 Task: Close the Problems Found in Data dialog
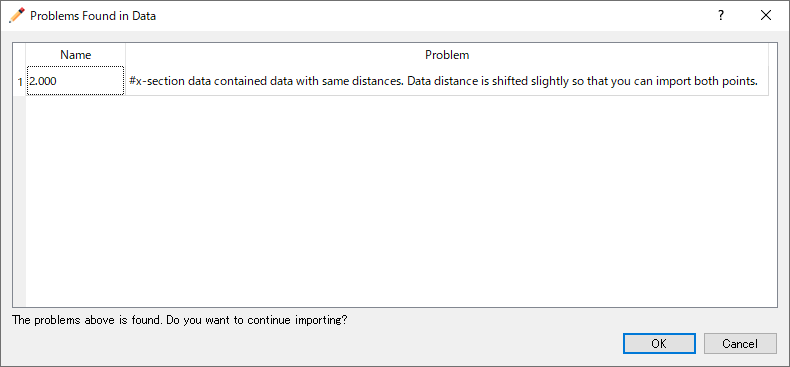click(766, 16)
